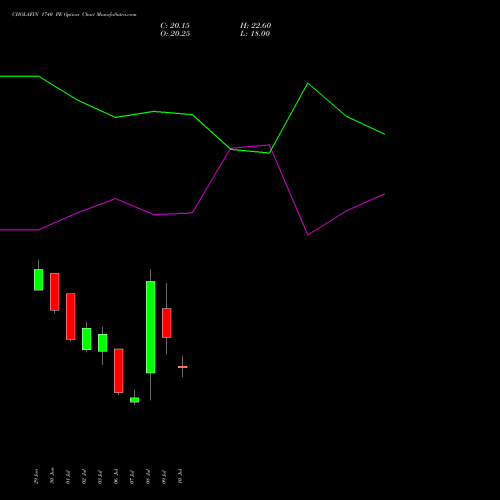Select the 03 Jul green candlestick
This screenshot has height=500, width=500.
pos(103,343)
